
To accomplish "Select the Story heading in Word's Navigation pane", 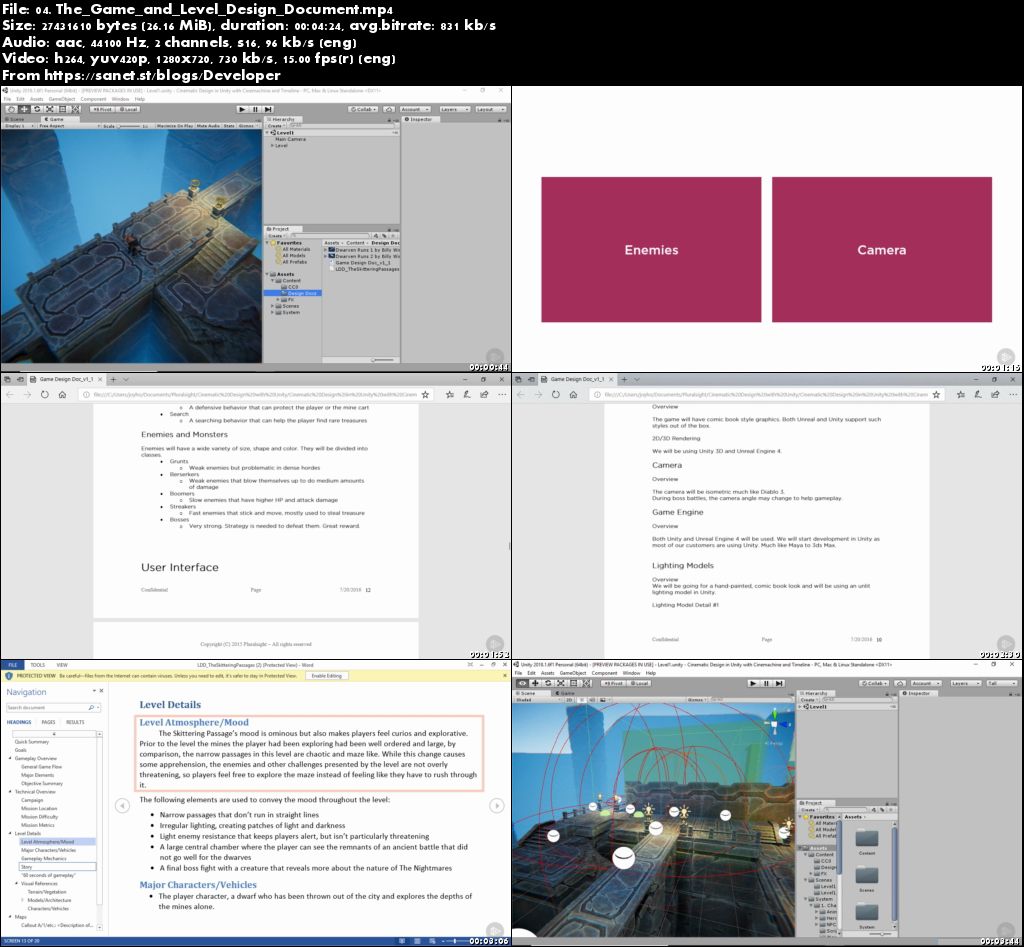I will (57, 867).
